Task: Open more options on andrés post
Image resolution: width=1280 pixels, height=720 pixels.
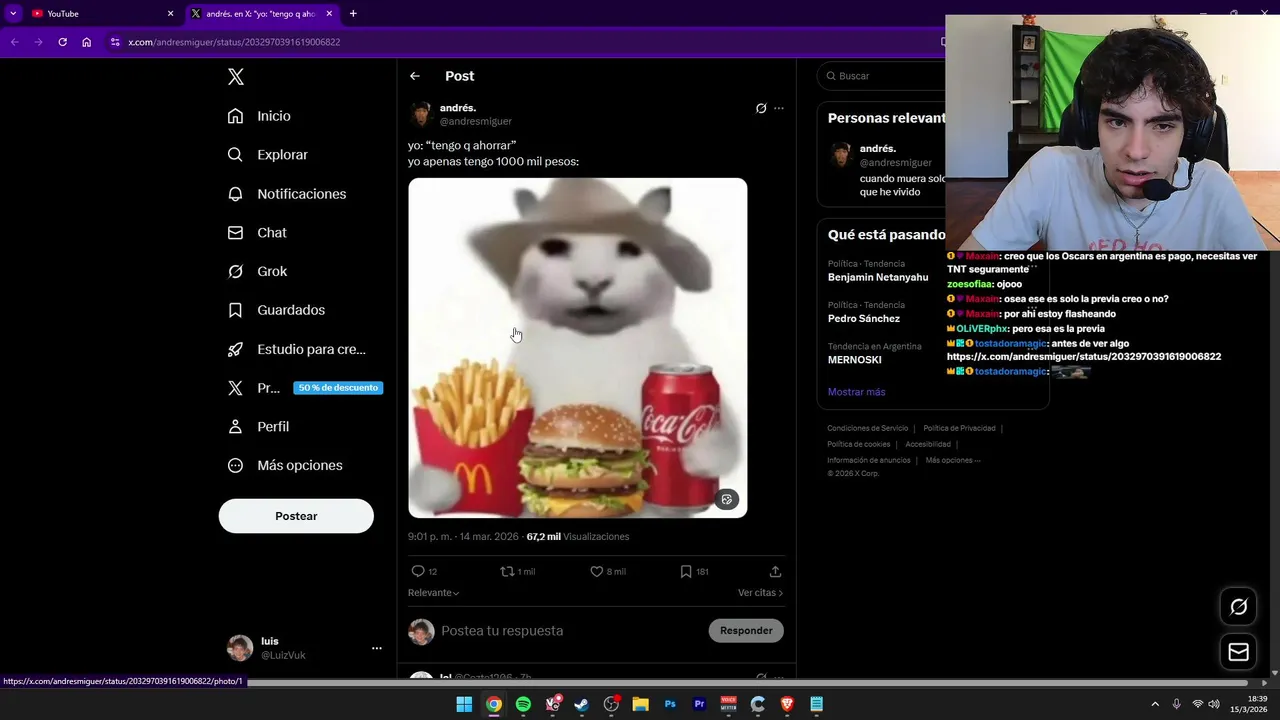Action: click(x=779, y=108)
